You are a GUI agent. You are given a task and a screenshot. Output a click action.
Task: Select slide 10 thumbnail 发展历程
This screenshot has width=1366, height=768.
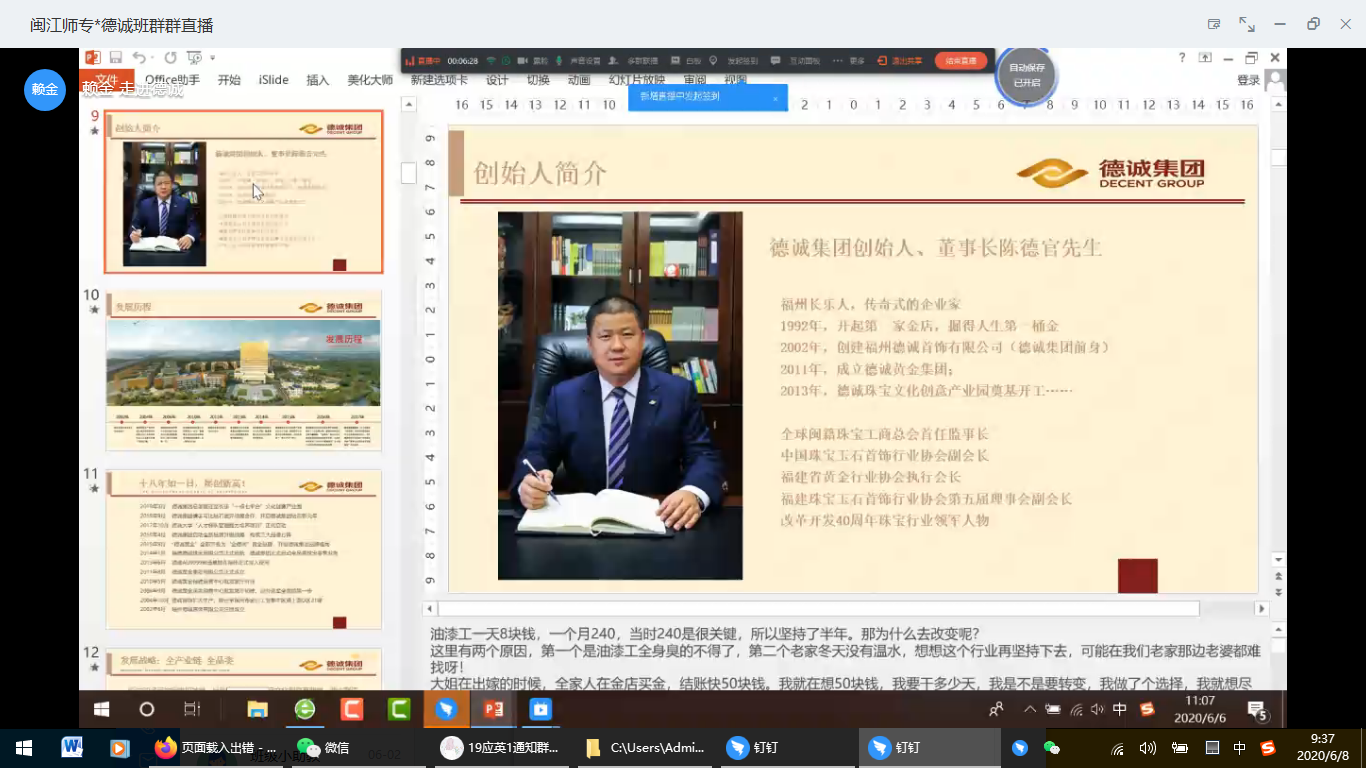[x=243, y=372]
